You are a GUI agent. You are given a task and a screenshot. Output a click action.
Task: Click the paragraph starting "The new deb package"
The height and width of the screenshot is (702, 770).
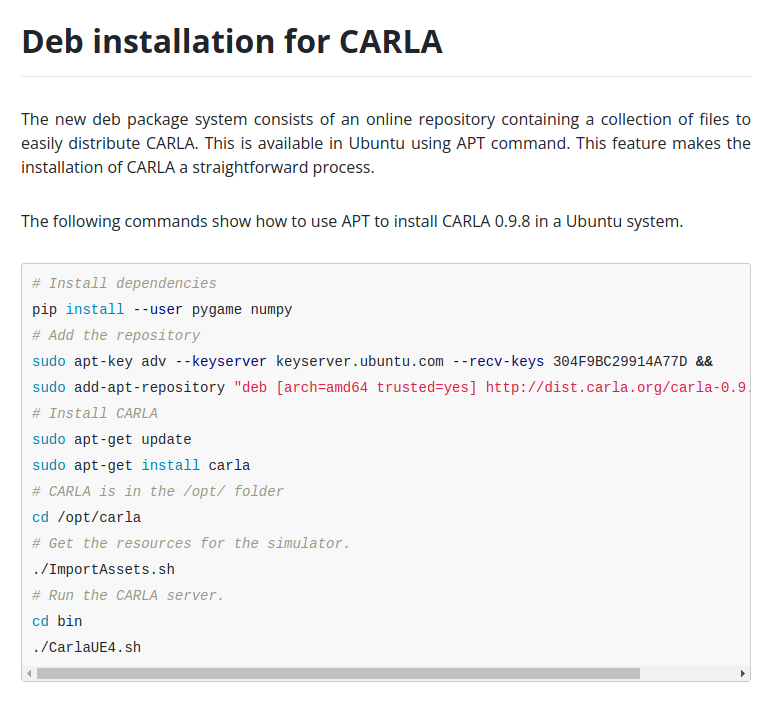pos(385,143)
